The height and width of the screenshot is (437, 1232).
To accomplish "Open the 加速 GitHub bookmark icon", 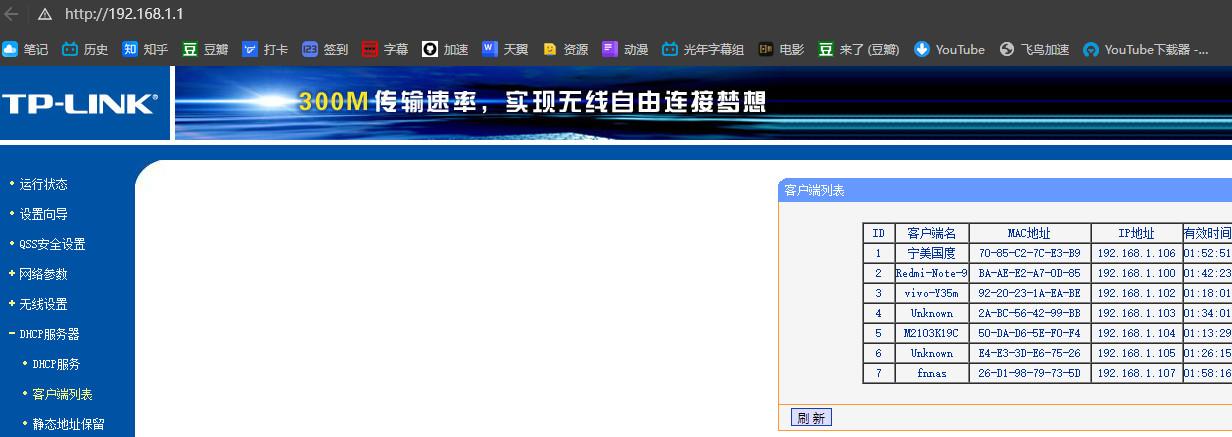I will (x=430, y=49).
